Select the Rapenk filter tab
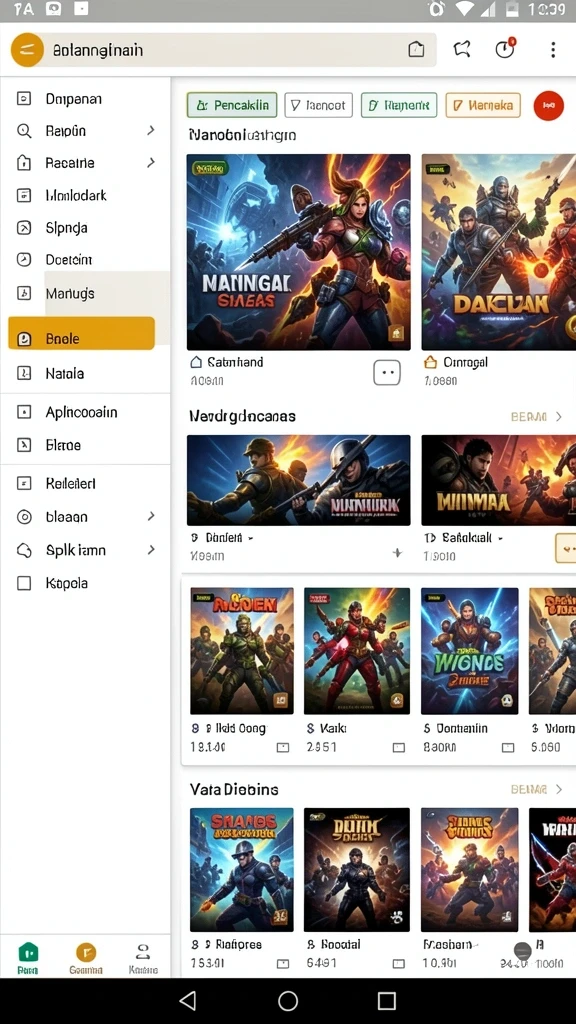Image resolution: width=576 pixels, height=1024 pixels. 398,105
